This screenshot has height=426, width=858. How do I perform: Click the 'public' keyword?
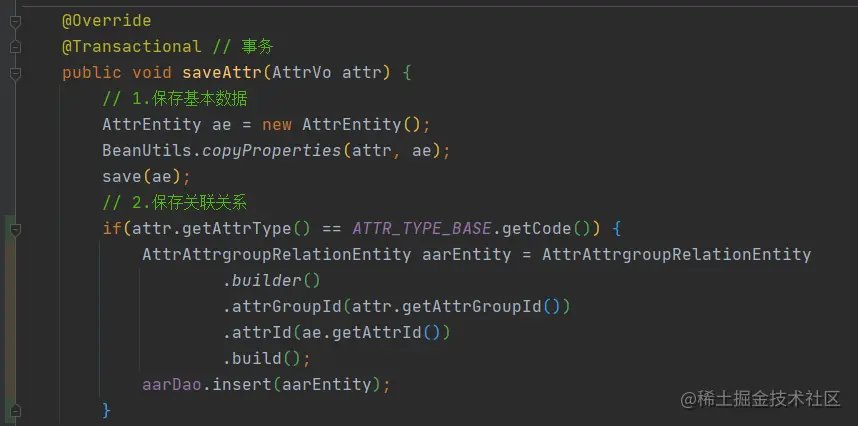(92, 73)
